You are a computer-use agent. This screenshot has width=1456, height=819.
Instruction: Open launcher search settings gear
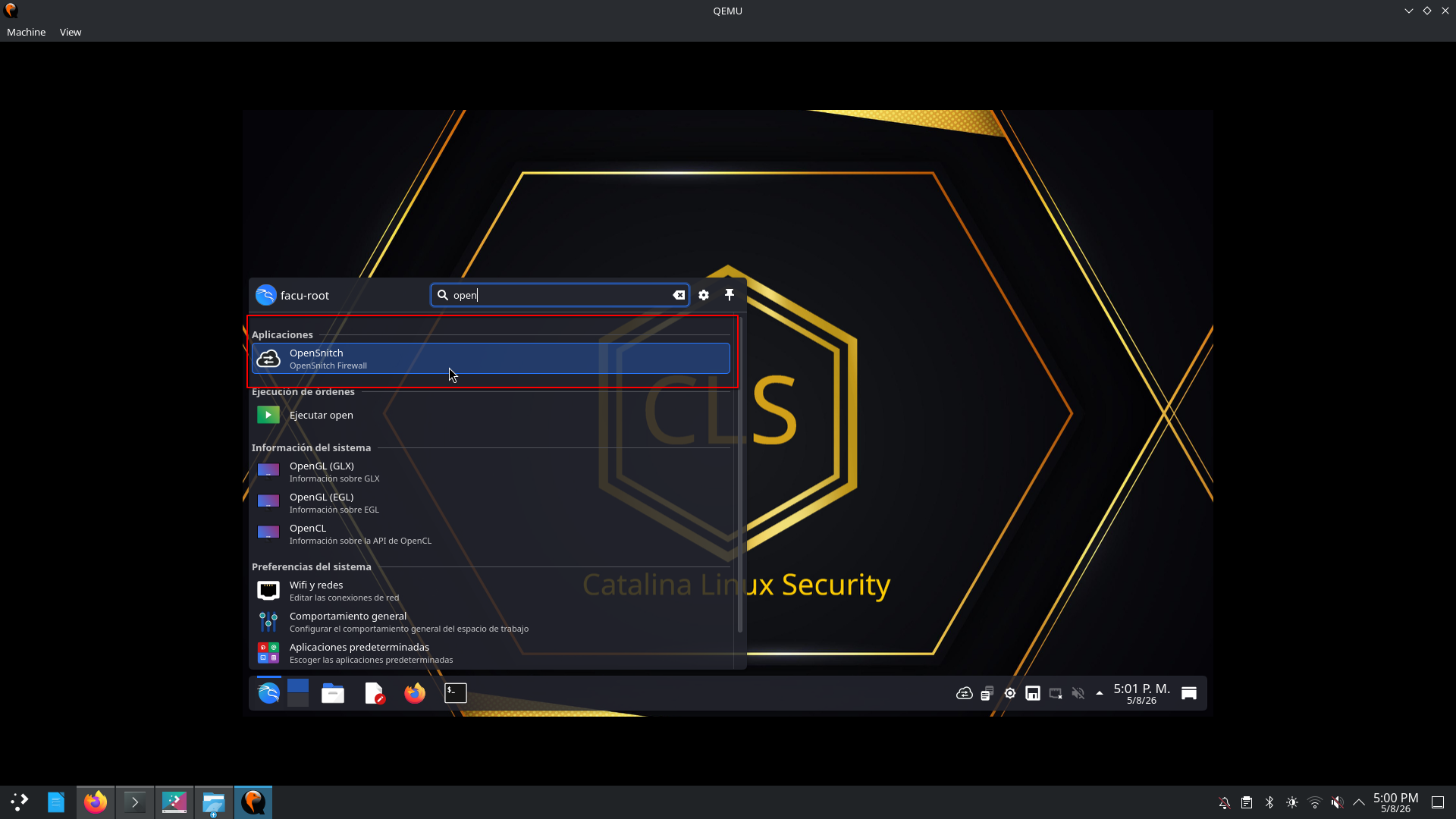[x=704, y=295]
